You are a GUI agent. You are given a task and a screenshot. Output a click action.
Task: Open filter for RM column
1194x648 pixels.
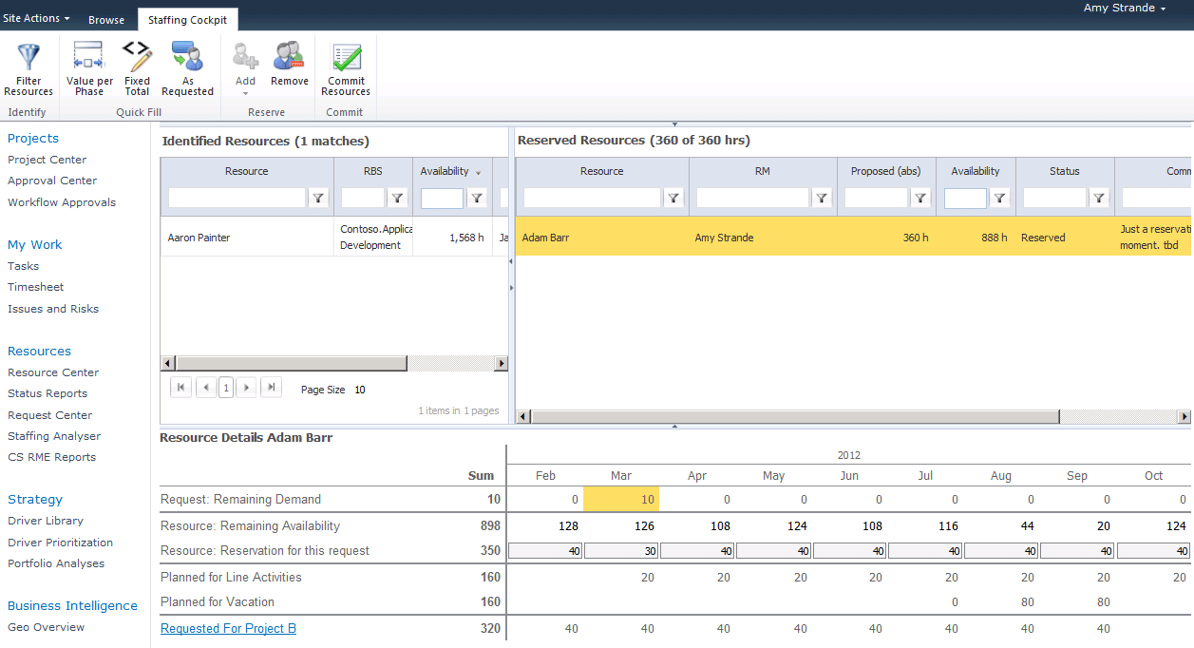(x=822, y=198)
